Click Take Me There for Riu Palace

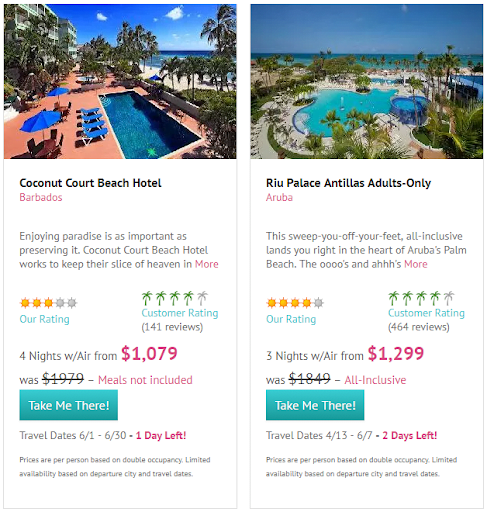click(x=315, y=405)
